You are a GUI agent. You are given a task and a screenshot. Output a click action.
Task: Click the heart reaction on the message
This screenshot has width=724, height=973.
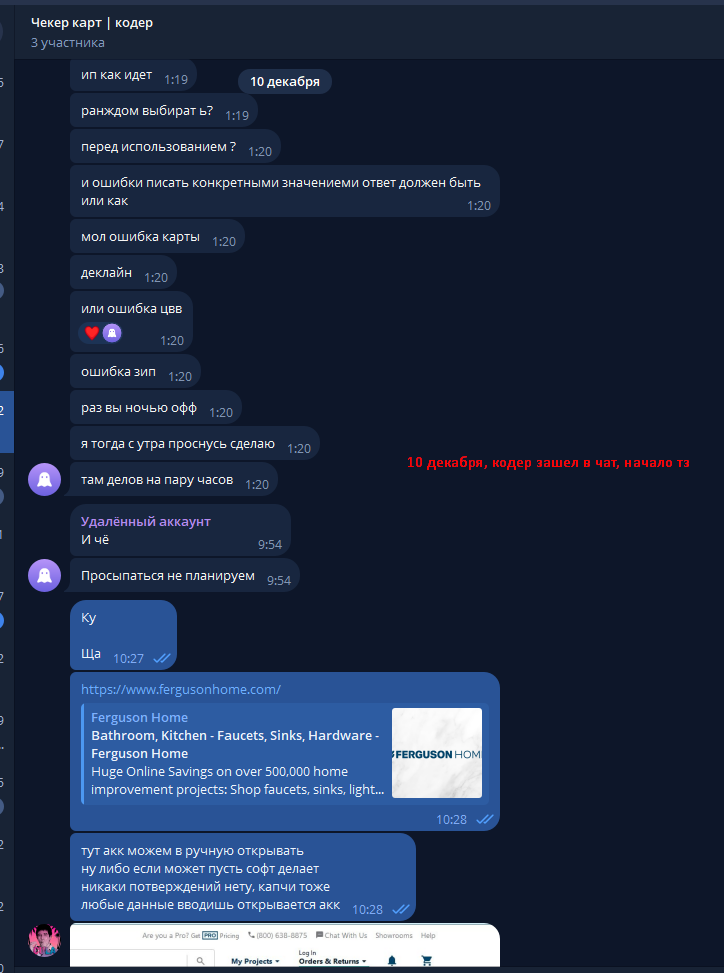[x=92, y=333]
